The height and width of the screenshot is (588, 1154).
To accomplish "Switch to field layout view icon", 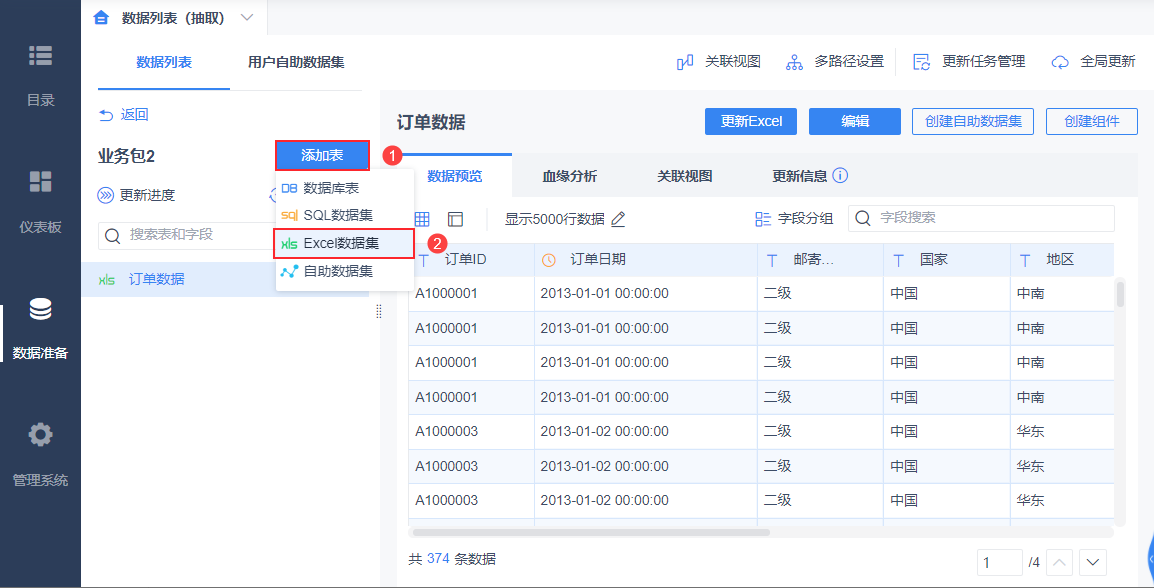I will tap(456, 219).
